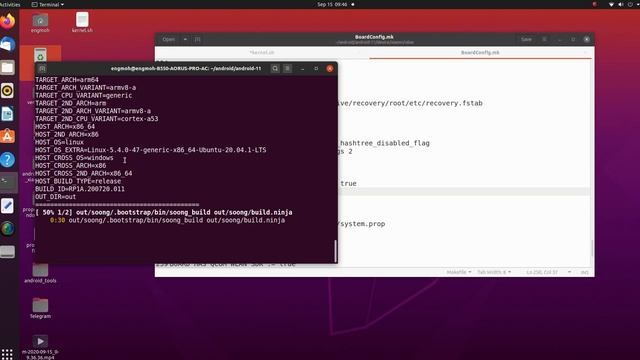Open the Telegram folder on desktop

tap(40, 308)
